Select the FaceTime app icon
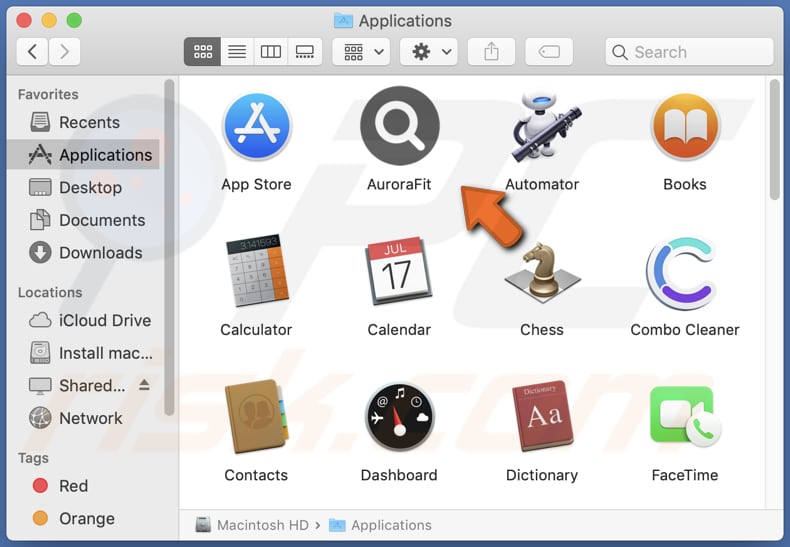Screen dimensions: 790x547 tap(685, 416)
